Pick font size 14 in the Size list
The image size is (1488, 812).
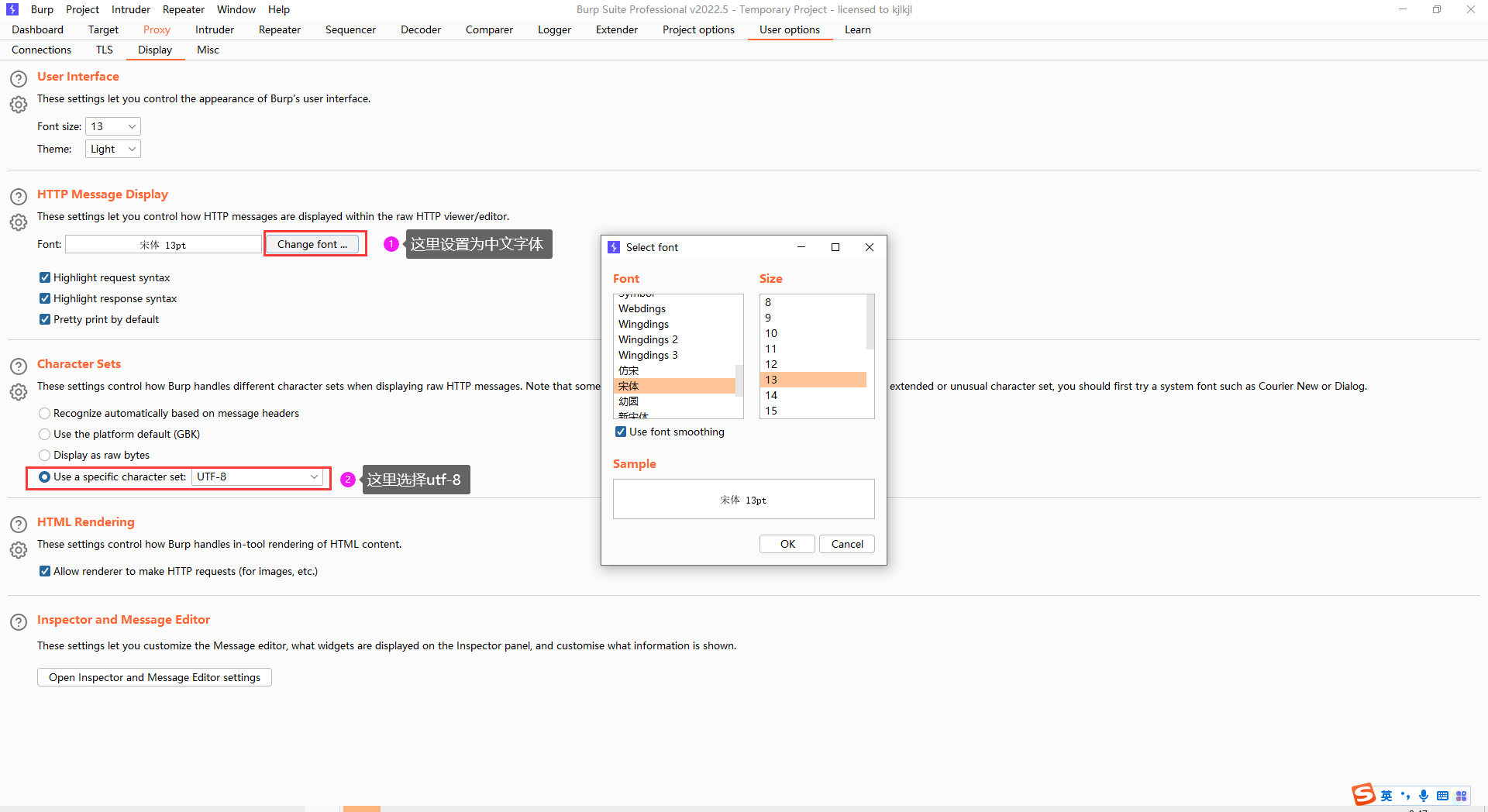coord(813,395)
